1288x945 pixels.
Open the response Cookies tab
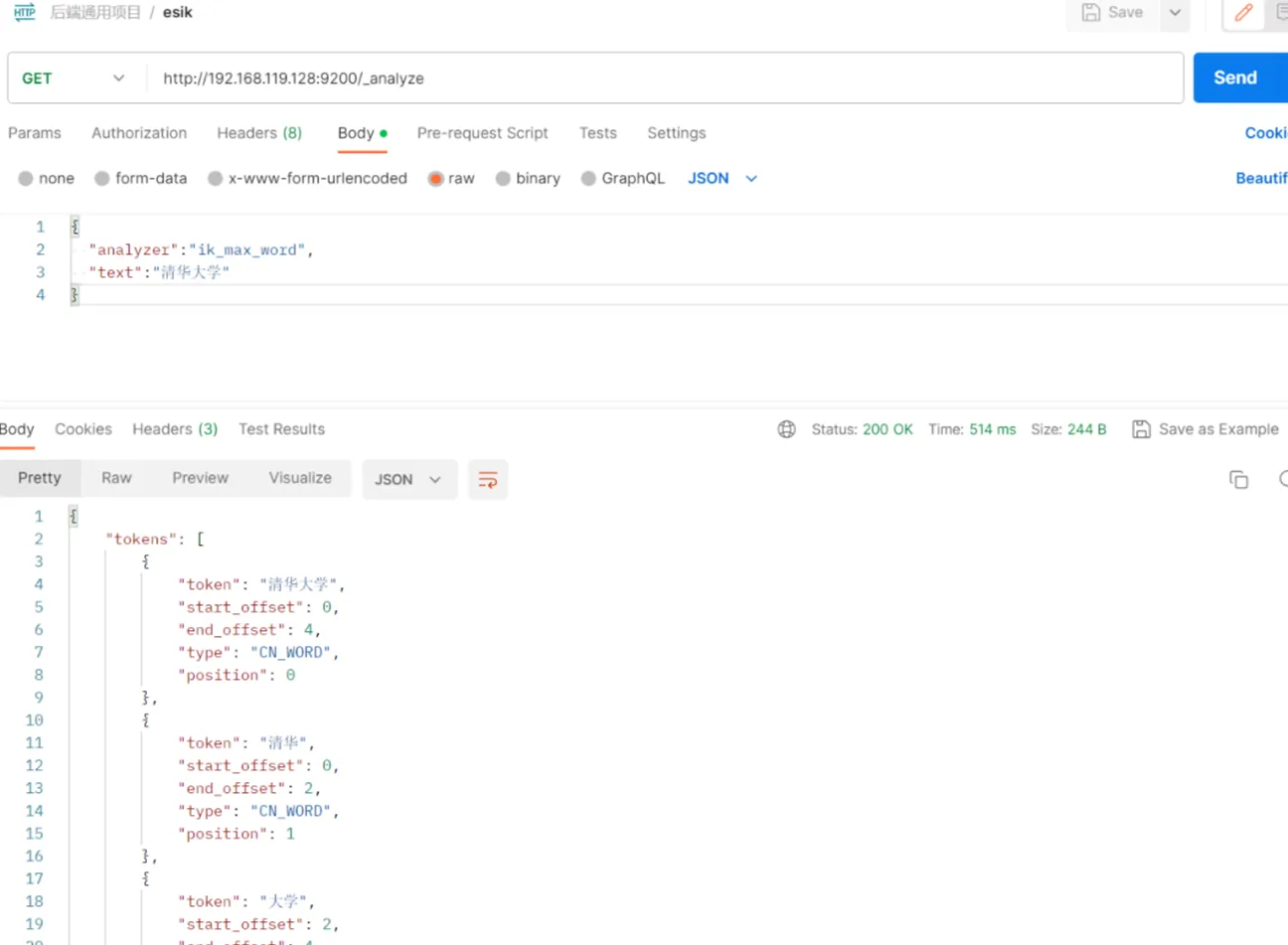click(83, 429)
